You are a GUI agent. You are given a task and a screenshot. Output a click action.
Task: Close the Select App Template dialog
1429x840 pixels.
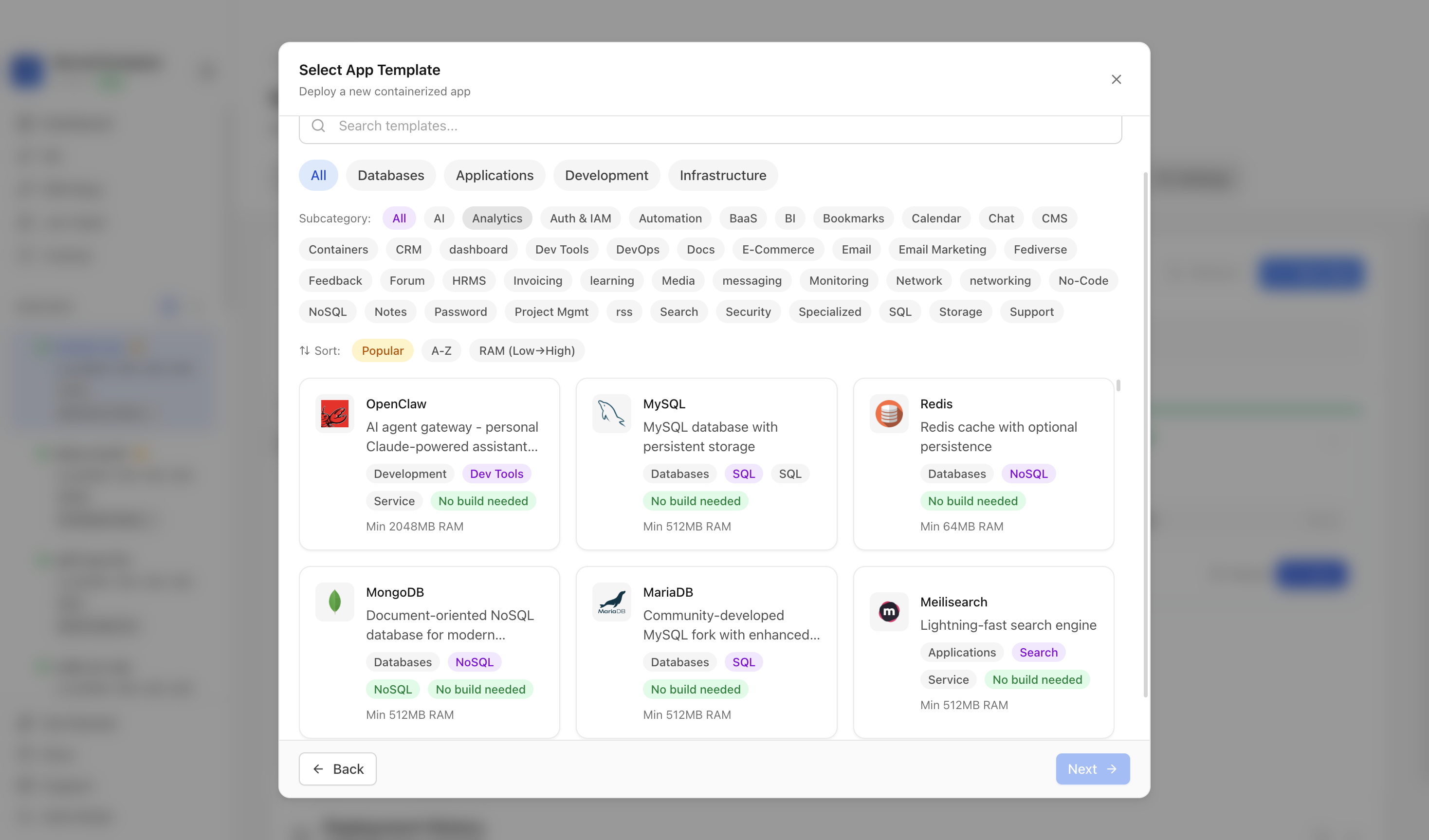coord(1116,79)
